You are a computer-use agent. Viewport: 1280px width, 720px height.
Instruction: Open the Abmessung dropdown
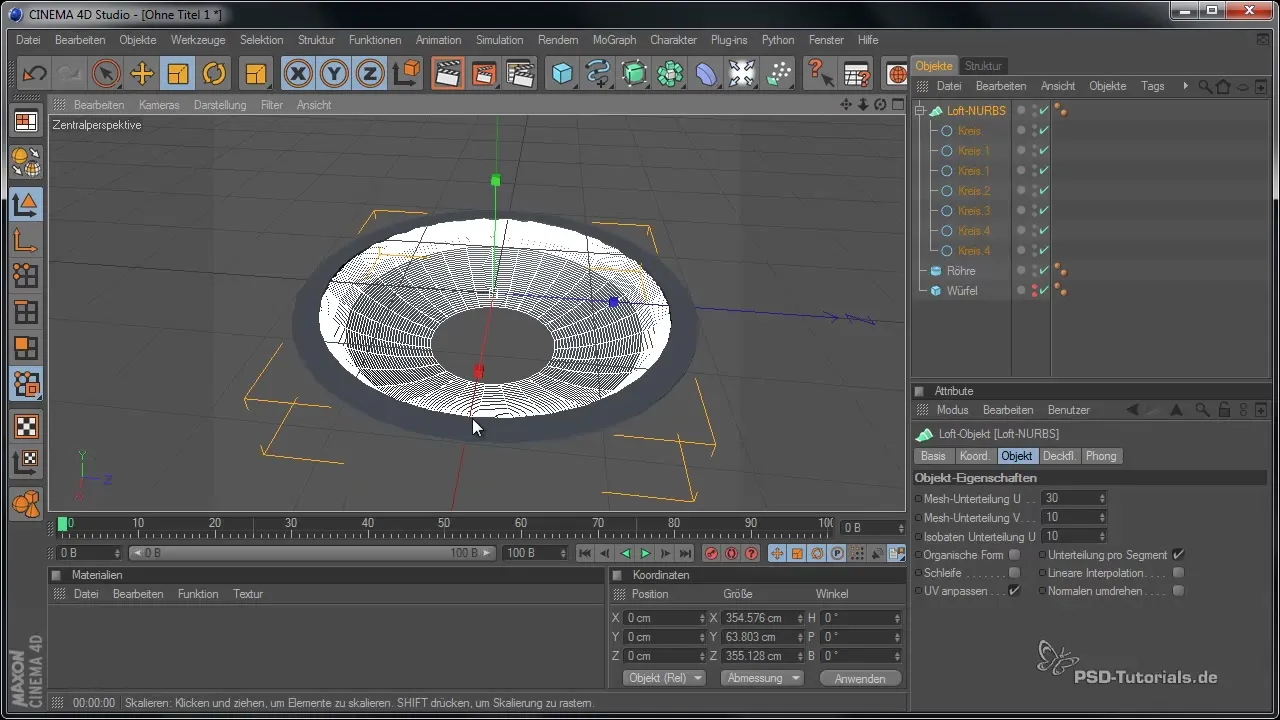coord(764,678)
